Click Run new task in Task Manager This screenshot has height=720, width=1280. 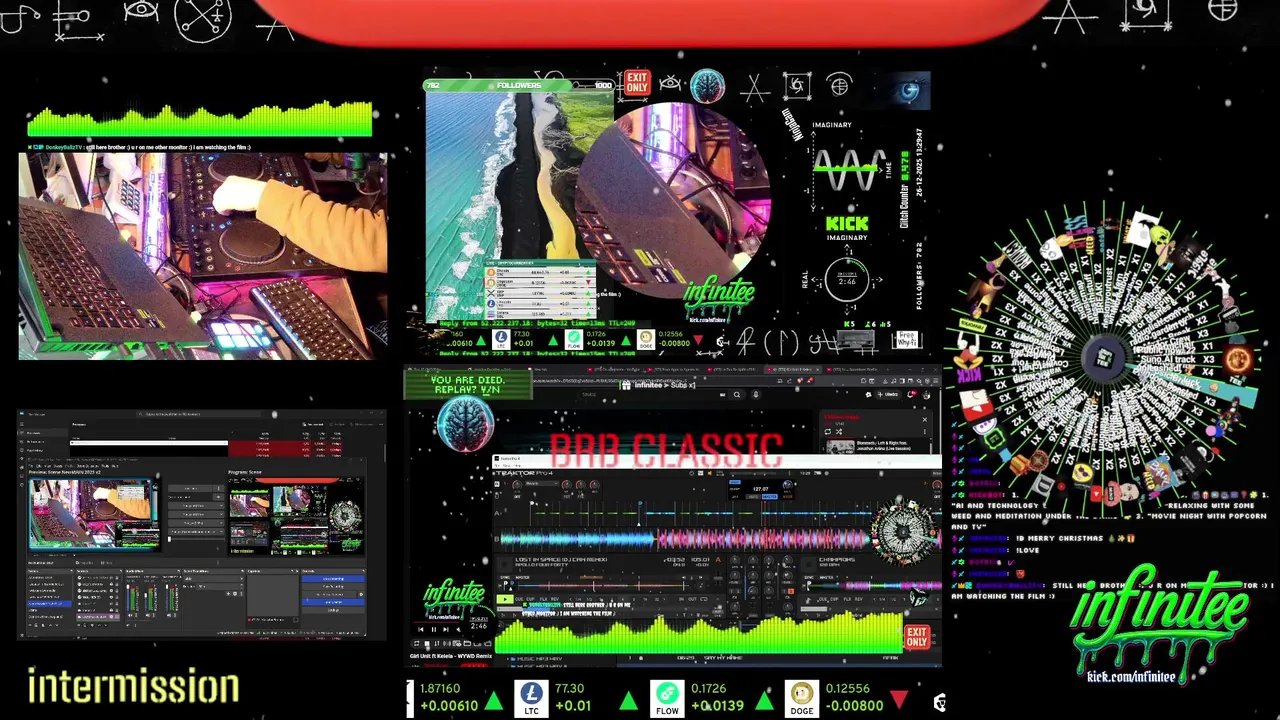tap(313, 424)
